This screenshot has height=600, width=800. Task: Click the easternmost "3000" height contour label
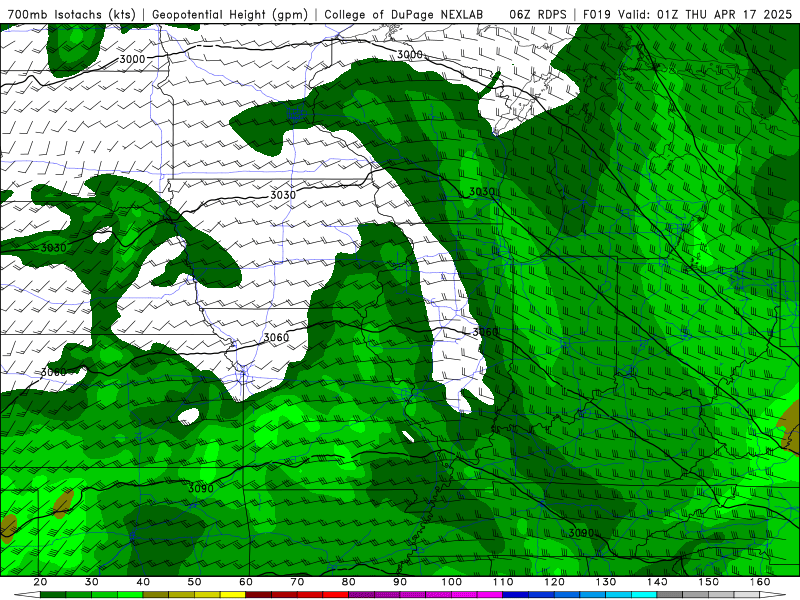[x=410, y=54]
